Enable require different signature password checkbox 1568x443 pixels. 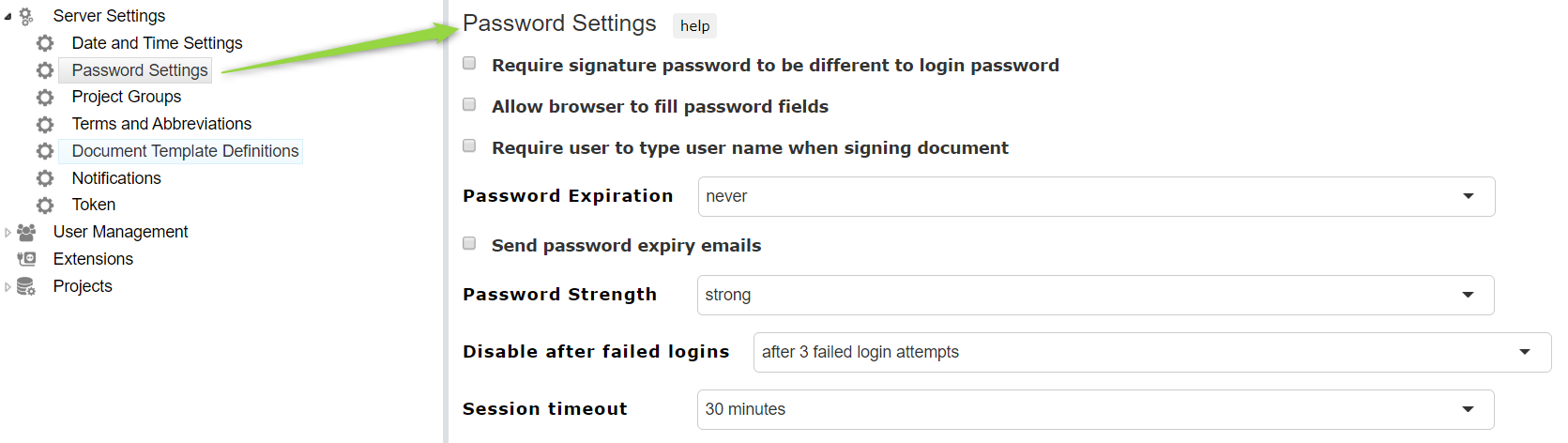point(469,63)
